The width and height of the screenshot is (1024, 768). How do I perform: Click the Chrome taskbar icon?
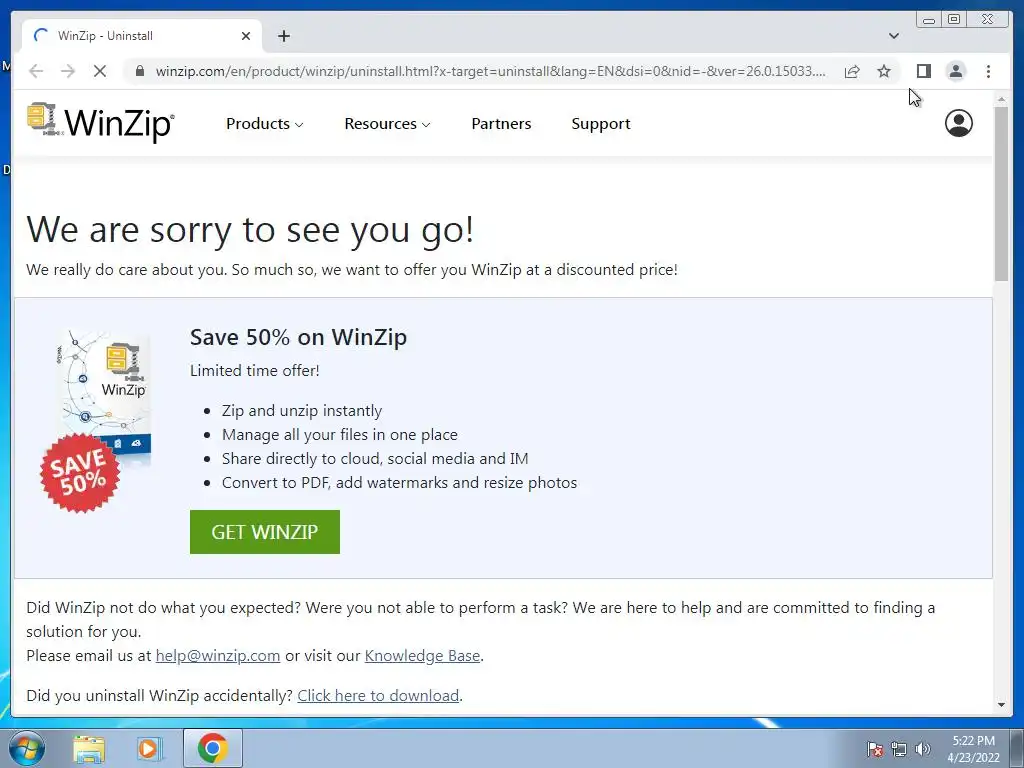tap(212, 748)
